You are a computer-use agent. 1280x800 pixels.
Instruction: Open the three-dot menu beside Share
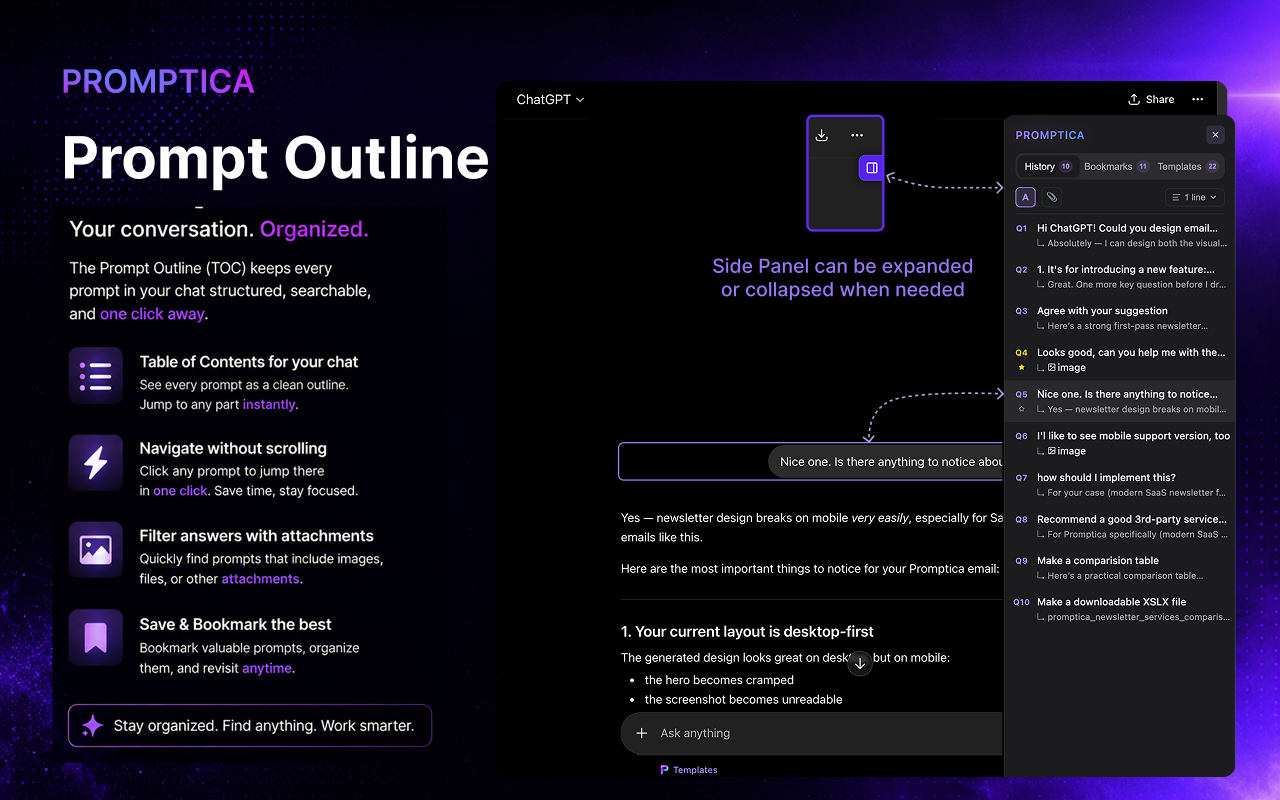tap(1197, 99)
